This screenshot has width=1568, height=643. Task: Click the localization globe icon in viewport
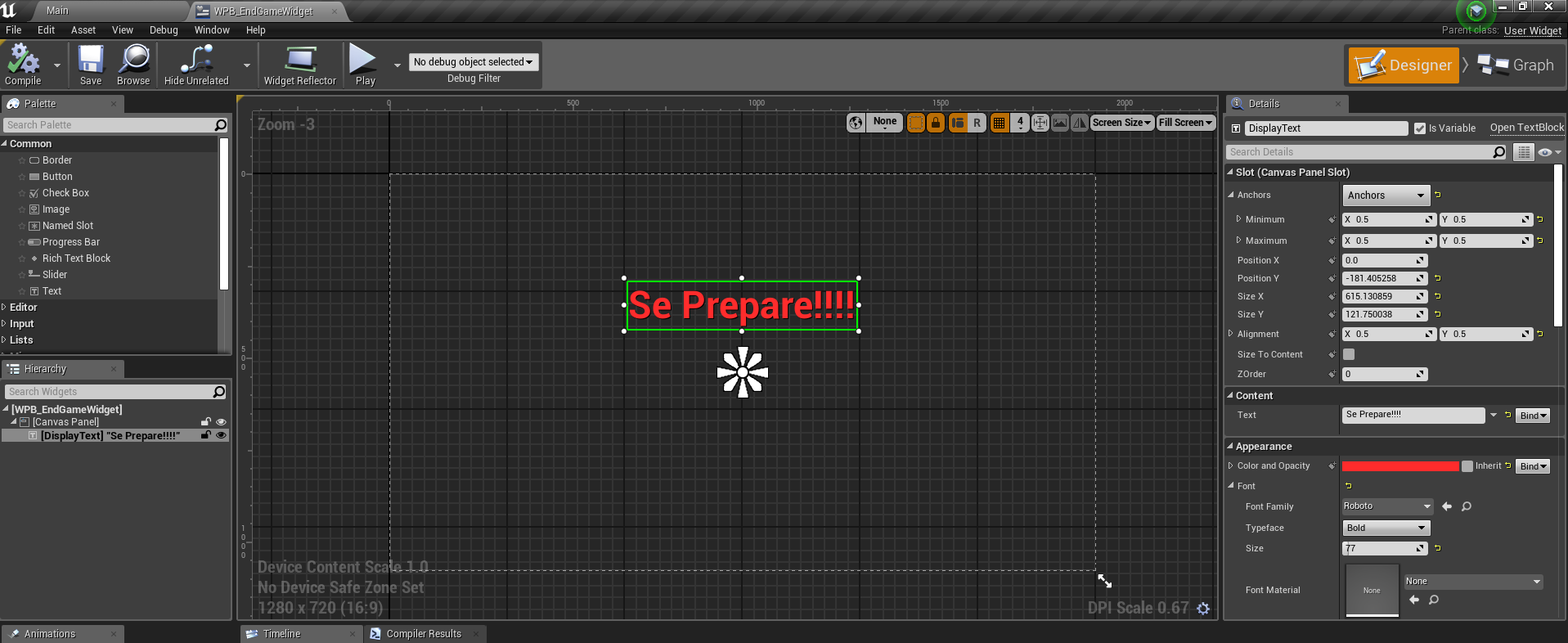856,123
